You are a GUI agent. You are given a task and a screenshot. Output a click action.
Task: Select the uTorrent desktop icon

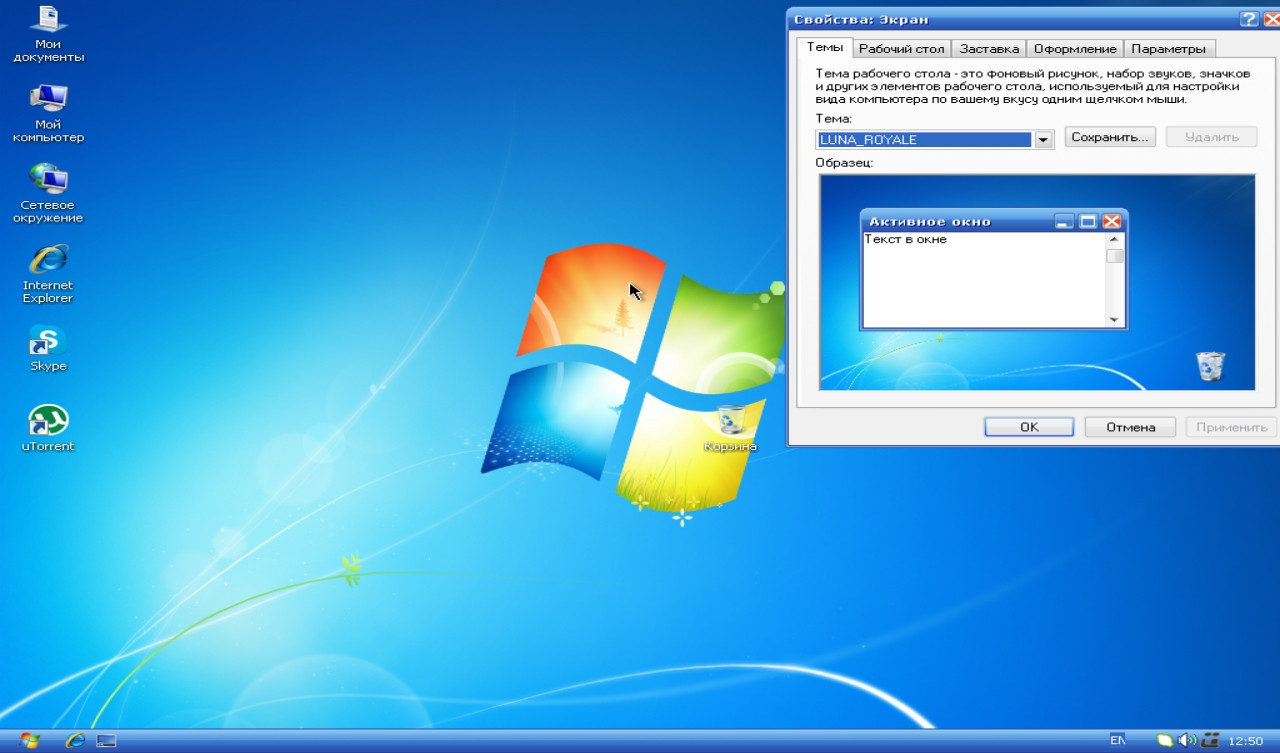click(48, 421)
